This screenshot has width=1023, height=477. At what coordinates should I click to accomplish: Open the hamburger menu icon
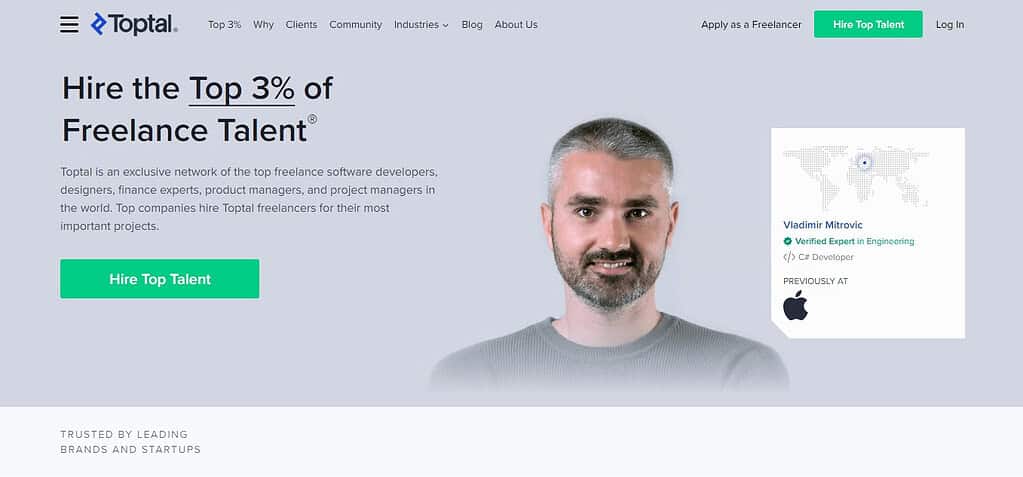[69, 25]
